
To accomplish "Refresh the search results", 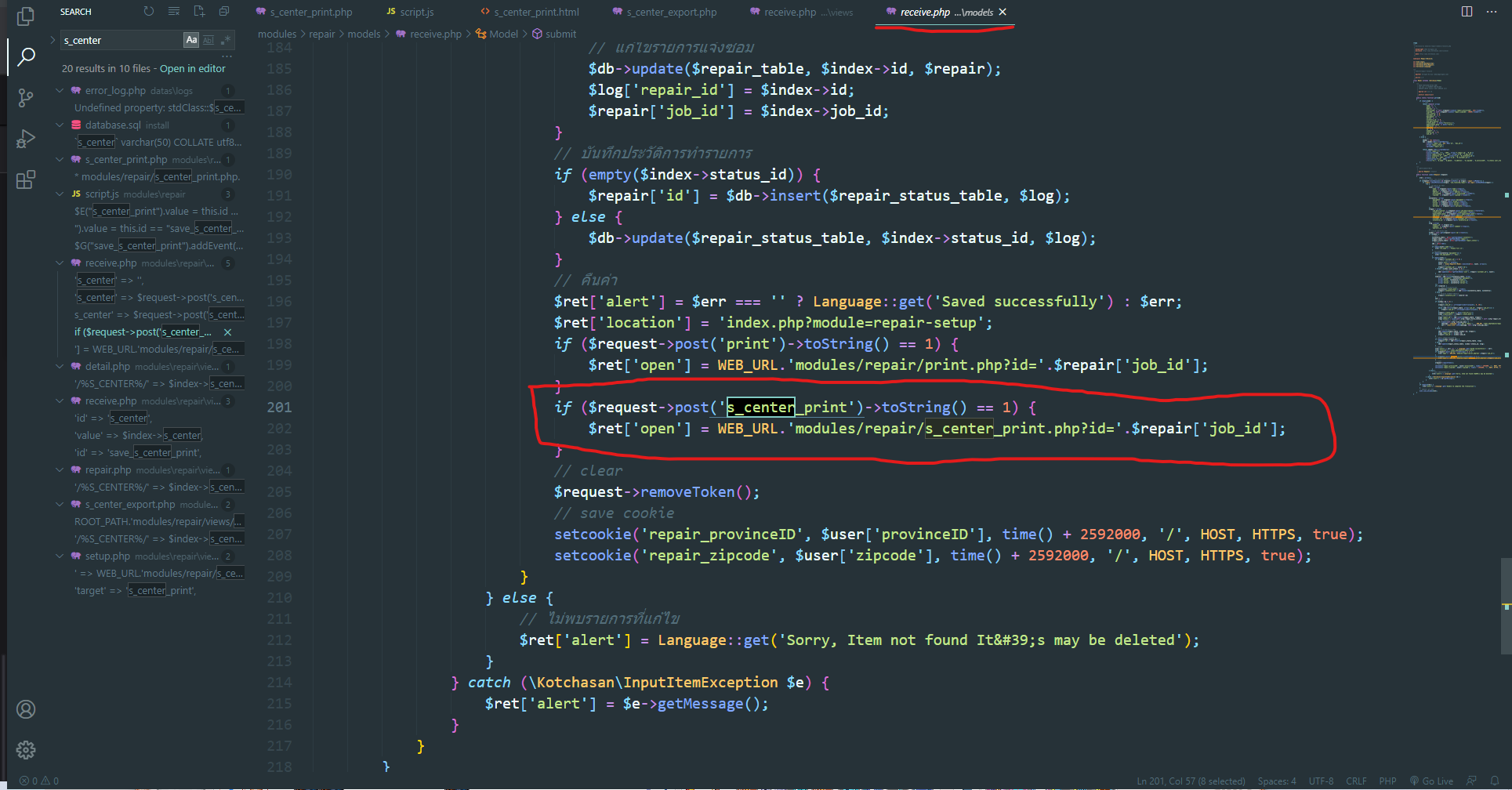I will tap(149, 11).
